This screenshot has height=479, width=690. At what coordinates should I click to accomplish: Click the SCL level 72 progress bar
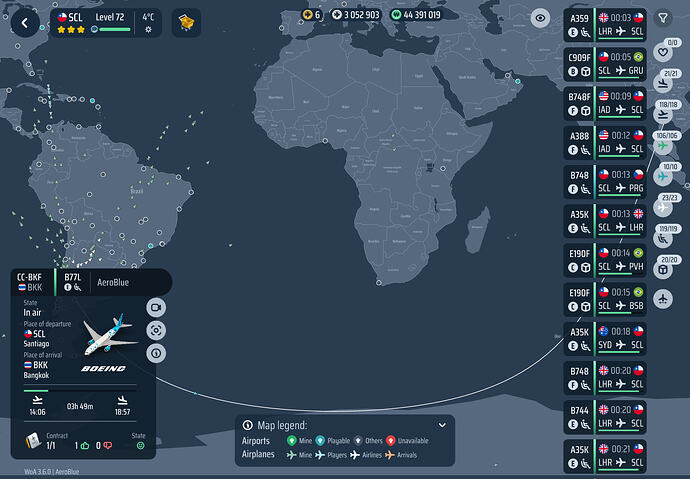tap(115, 29)
